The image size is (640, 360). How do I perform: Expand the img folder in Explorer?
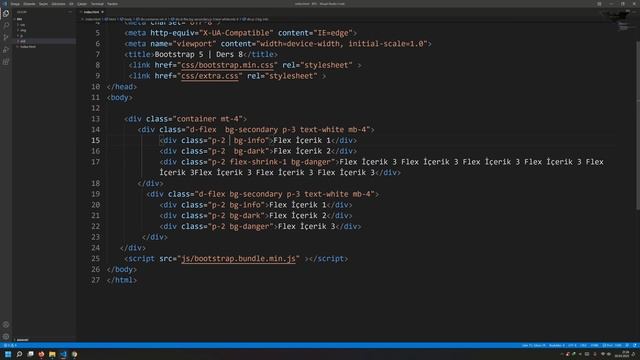(23, 30)
